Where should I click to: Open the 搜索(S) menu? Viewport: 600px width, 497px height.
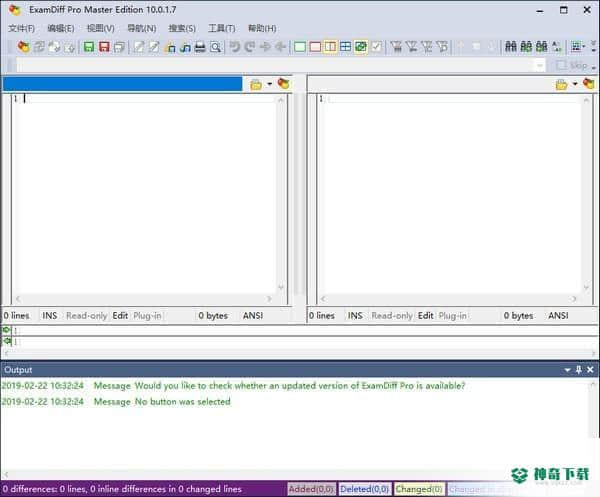(182, 28)
